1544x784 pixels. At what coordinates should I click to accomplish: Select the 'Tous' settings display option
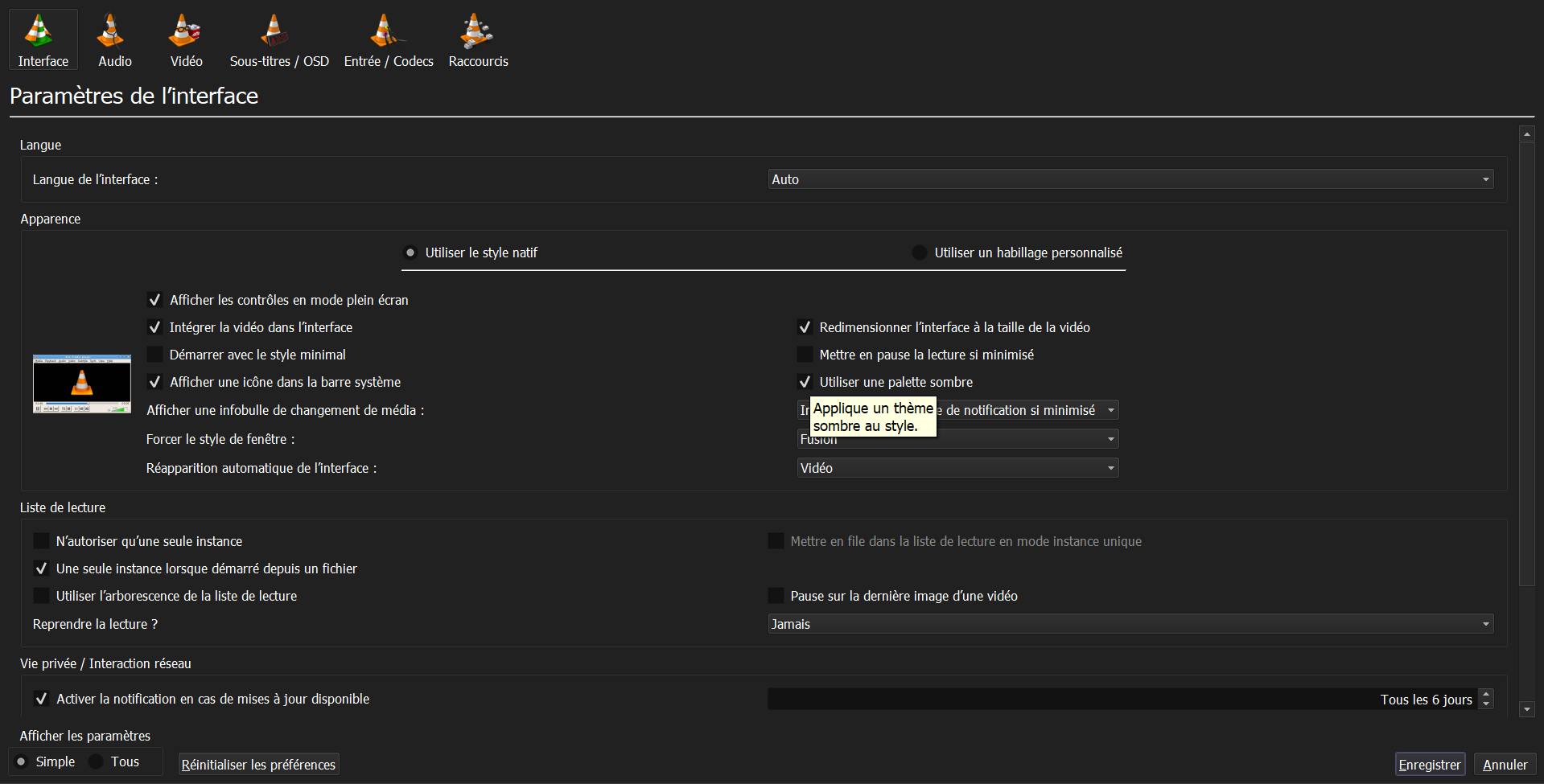point(97,761)
